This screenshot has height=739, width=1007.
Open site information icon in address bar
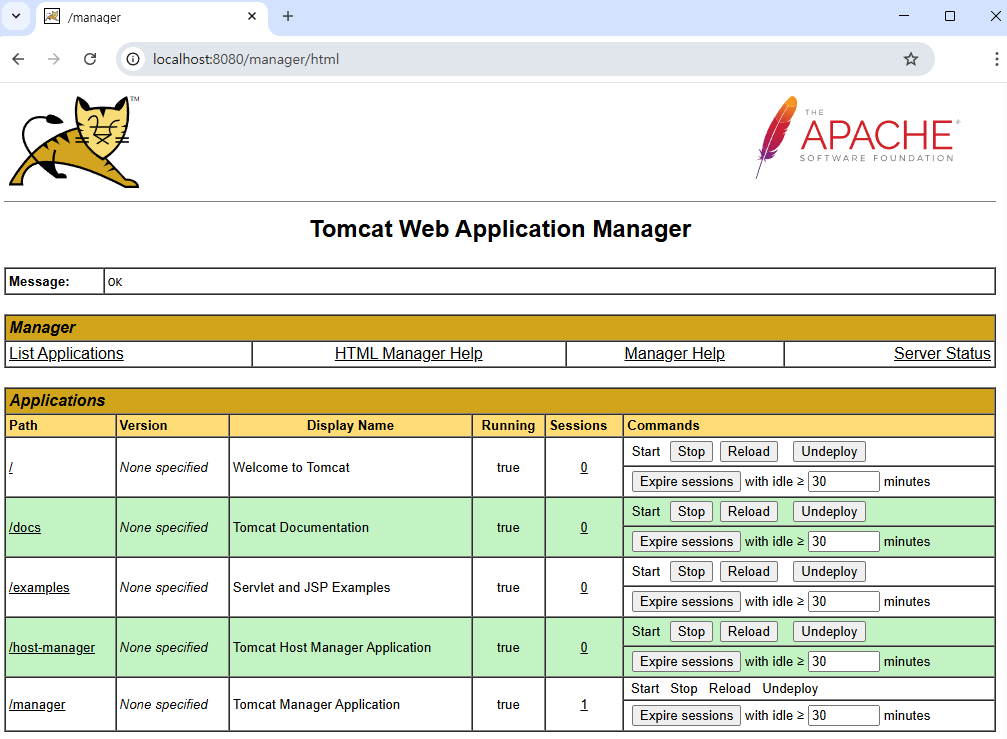pyautogui.click(x=133, y=59)
